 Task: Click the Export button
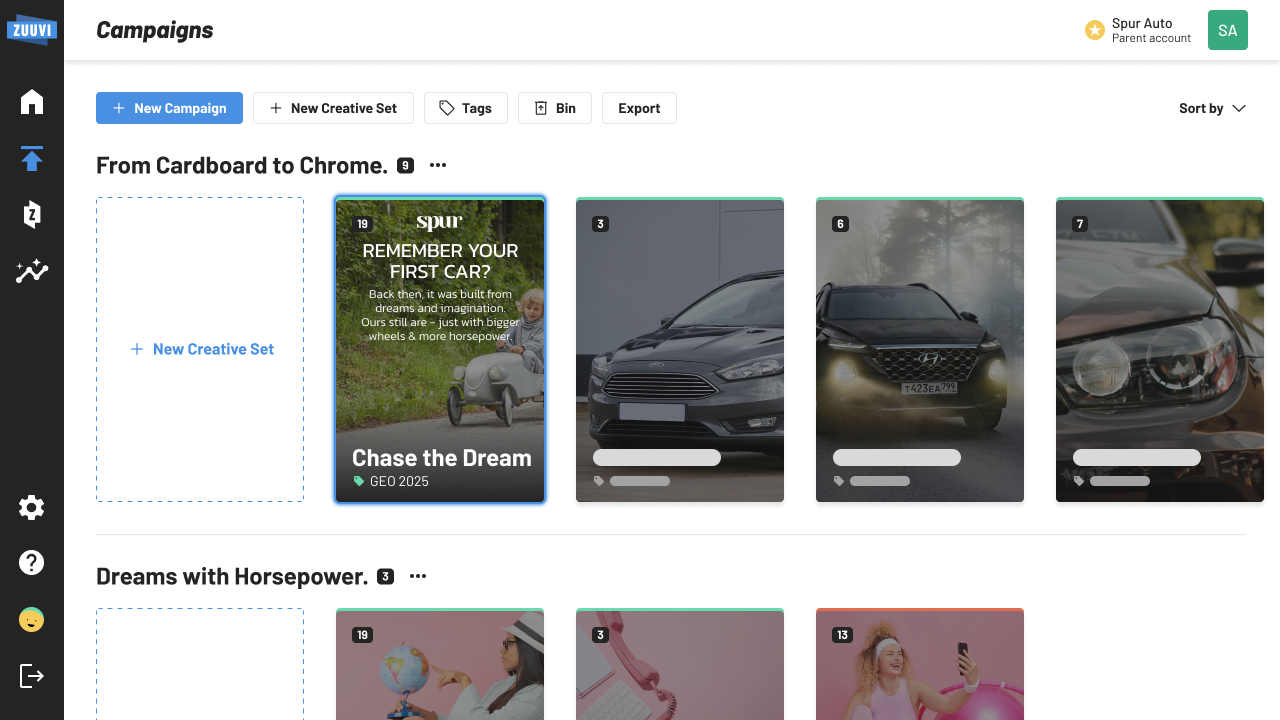(x=639, y=108)
